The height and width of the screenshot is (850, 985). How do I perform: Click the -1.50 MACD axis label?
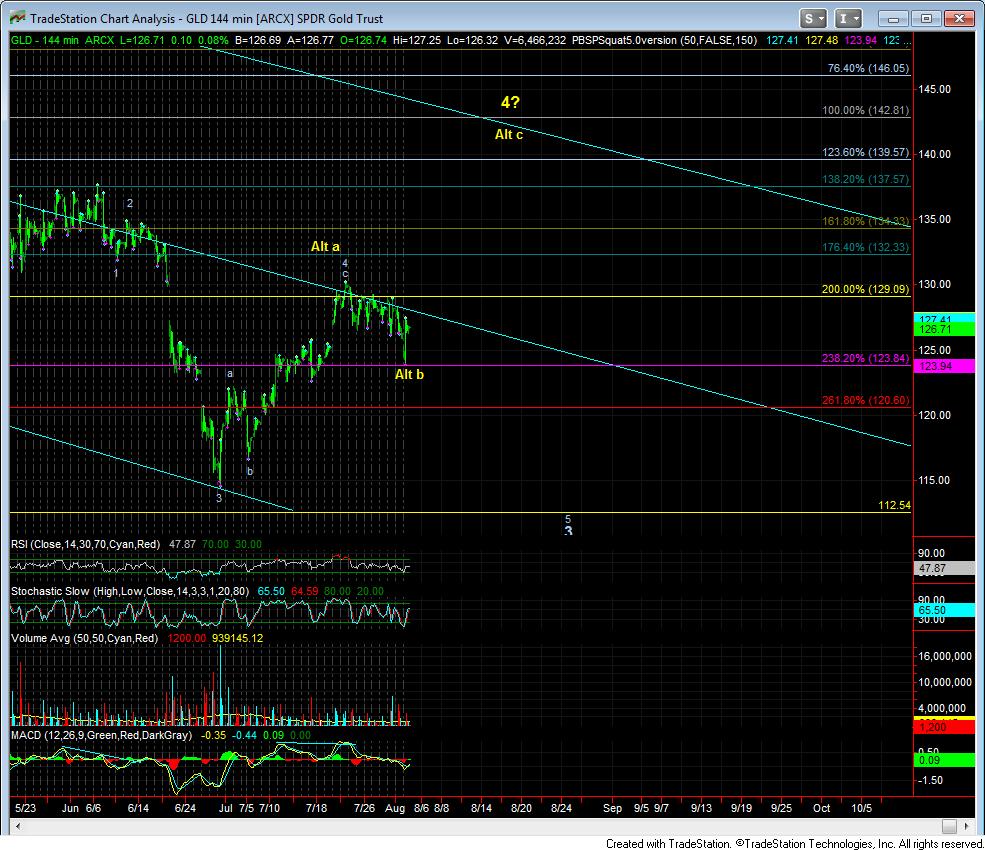(930, 780)
